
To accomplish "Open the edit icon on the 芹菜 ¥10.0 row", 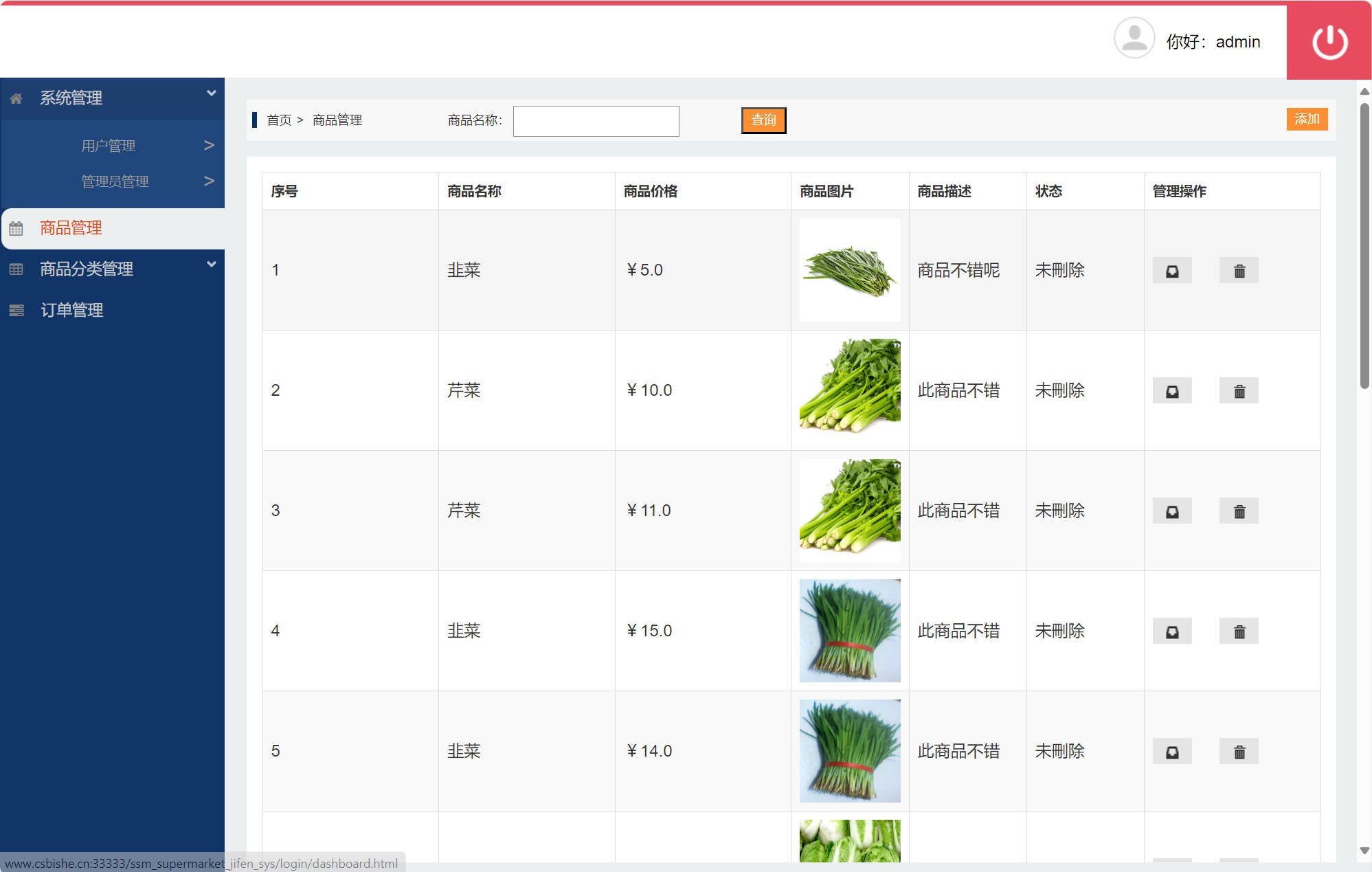I will point(1171,390).
